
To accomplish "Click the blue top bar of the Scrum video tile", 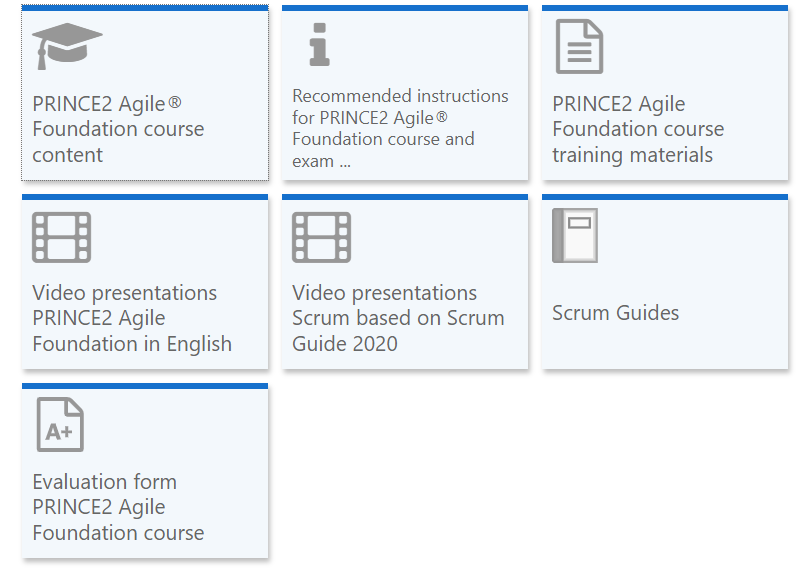I will (x=405, y=197).
